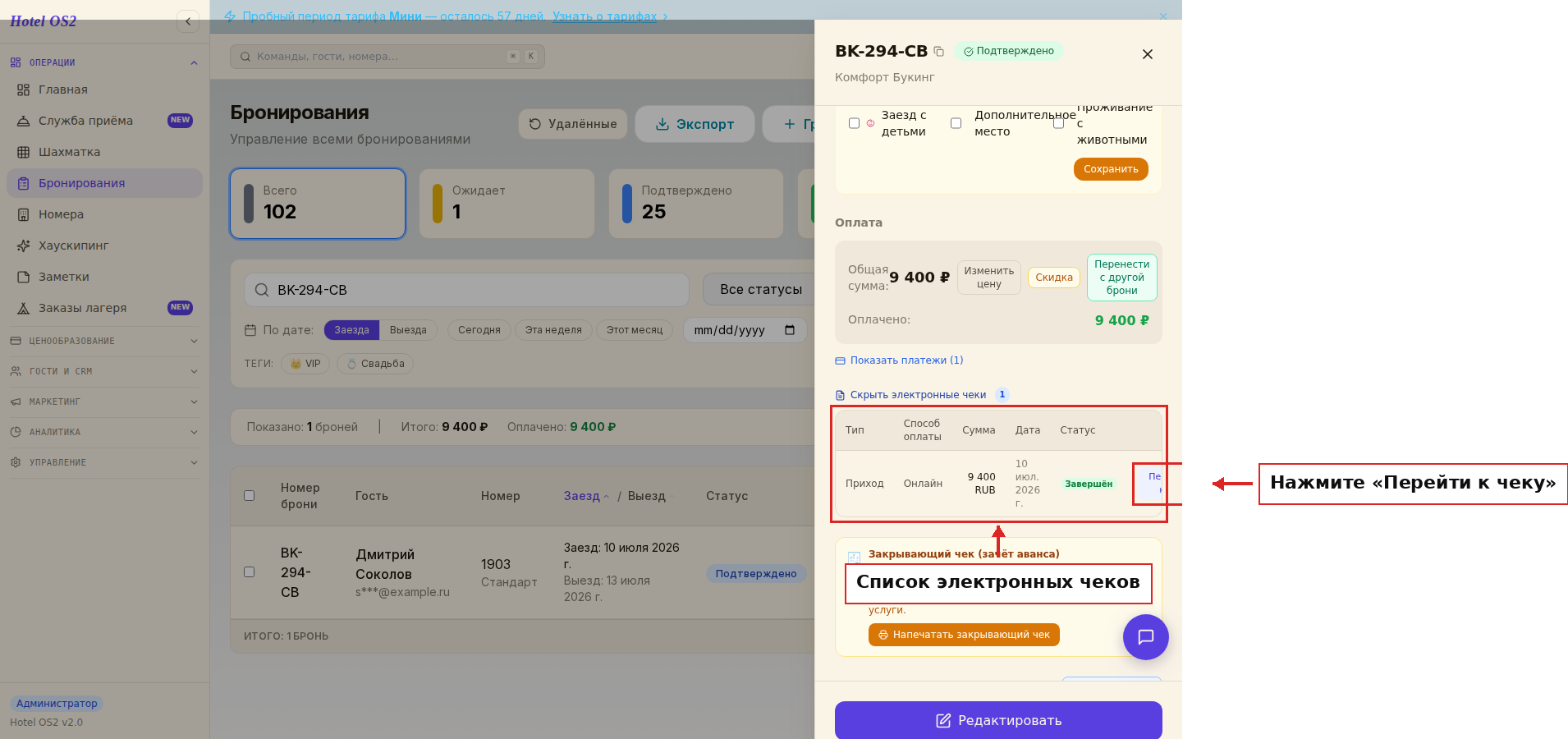Collapse the ОПЕРАЦИИ section
This screenshot has width=1568, height=739.
104,62
